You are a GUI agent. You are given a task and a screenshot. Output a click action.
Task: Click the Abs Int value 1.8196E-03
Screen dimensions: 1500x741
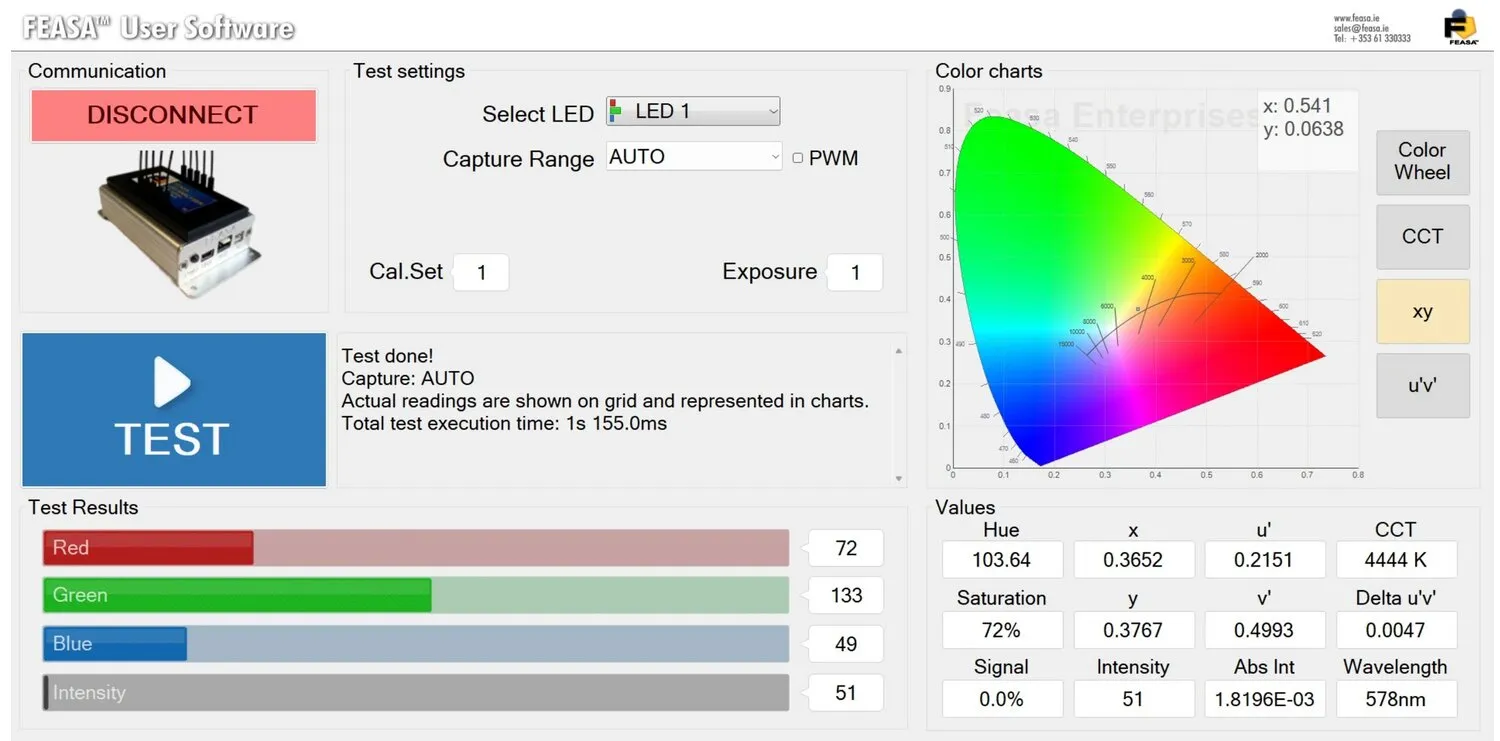(1264, 699)
